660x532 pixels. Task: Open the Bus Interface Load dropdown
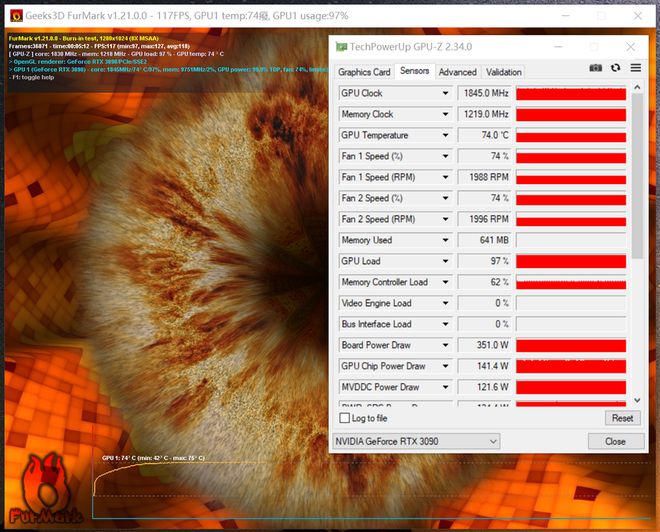coord(445,324)
